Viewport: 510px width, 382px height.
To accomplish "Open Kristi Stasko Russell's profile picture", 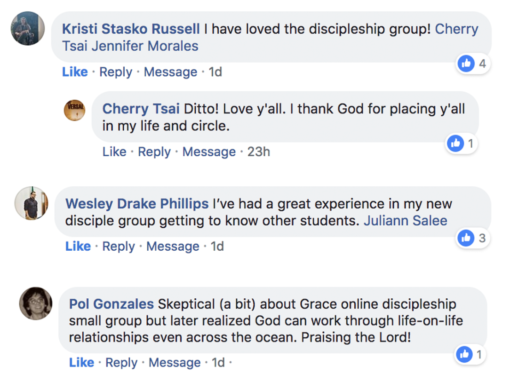I will point(28,28).
